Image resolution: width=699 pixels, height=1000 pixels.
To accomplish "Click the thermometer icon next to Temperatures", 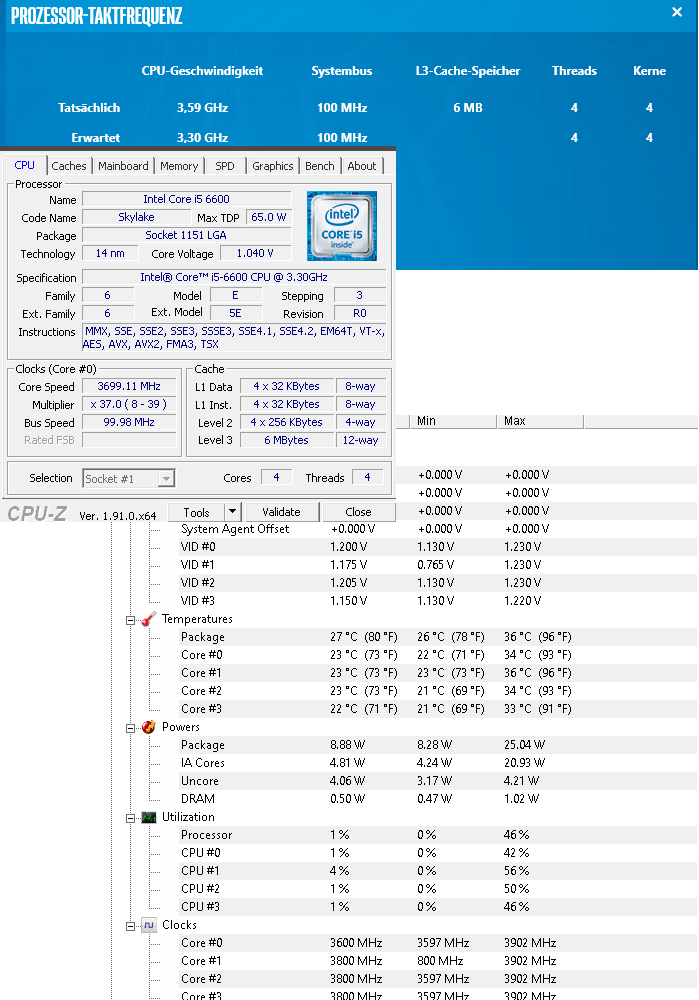I will point(149,619).
